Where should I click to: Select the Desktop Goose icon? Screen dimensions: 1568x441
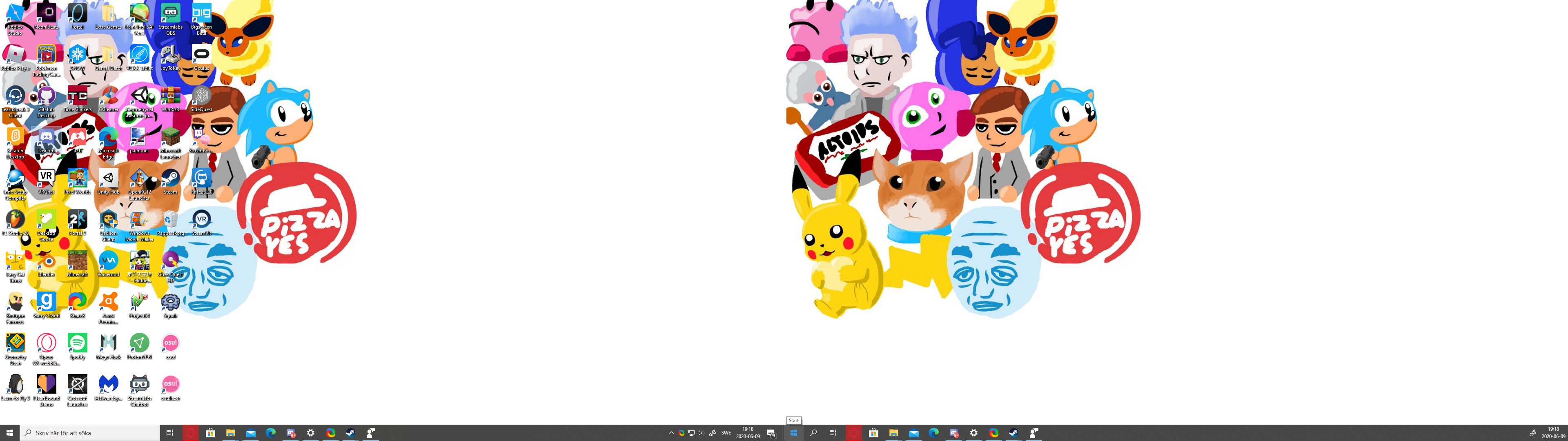pos(46,225)
